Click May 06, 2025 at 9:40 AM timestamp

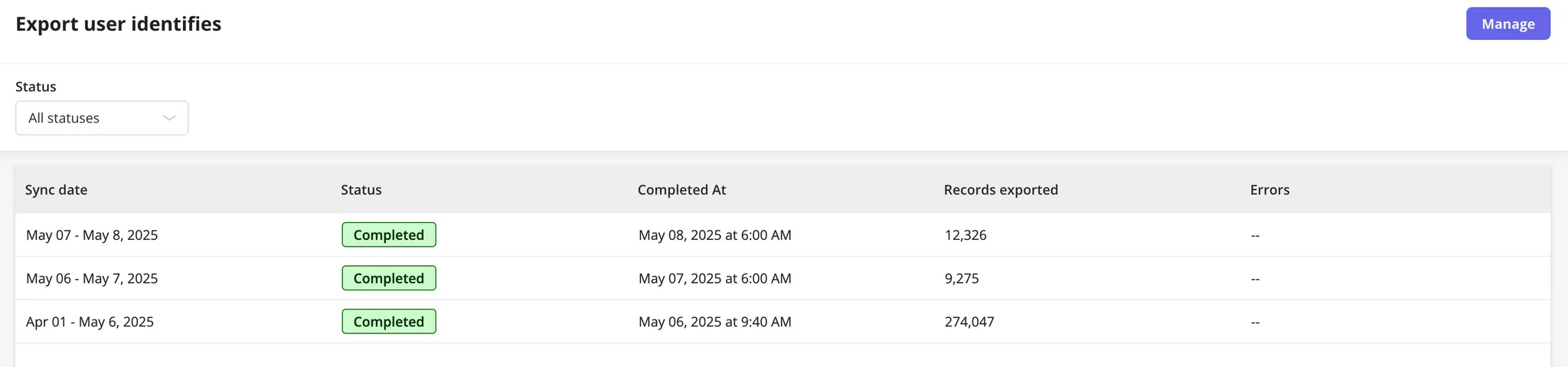[715, 323]
